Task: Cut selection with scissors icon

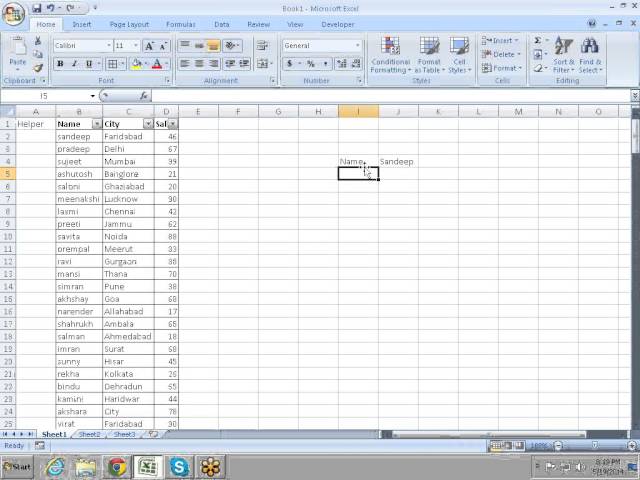Action: pyautogui.click(x=38, y=41)
